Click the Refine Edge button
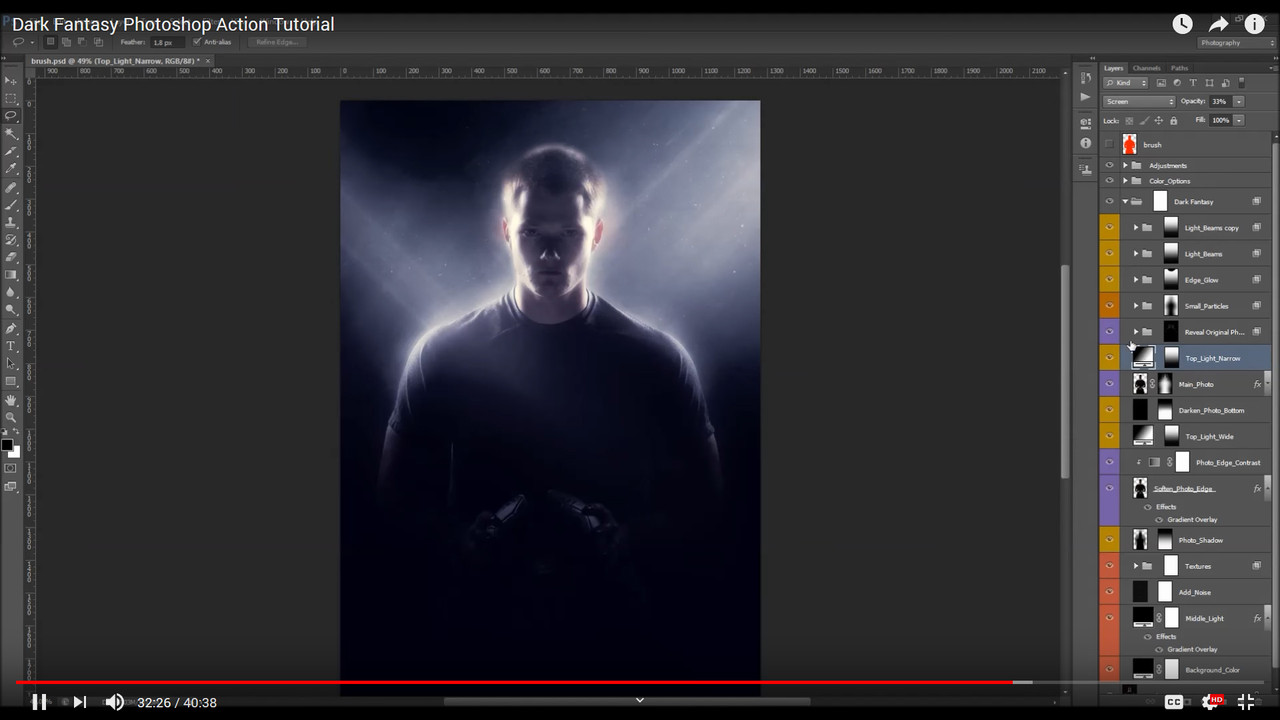This screenshot has width=1280, height=720. coord(276,42)
